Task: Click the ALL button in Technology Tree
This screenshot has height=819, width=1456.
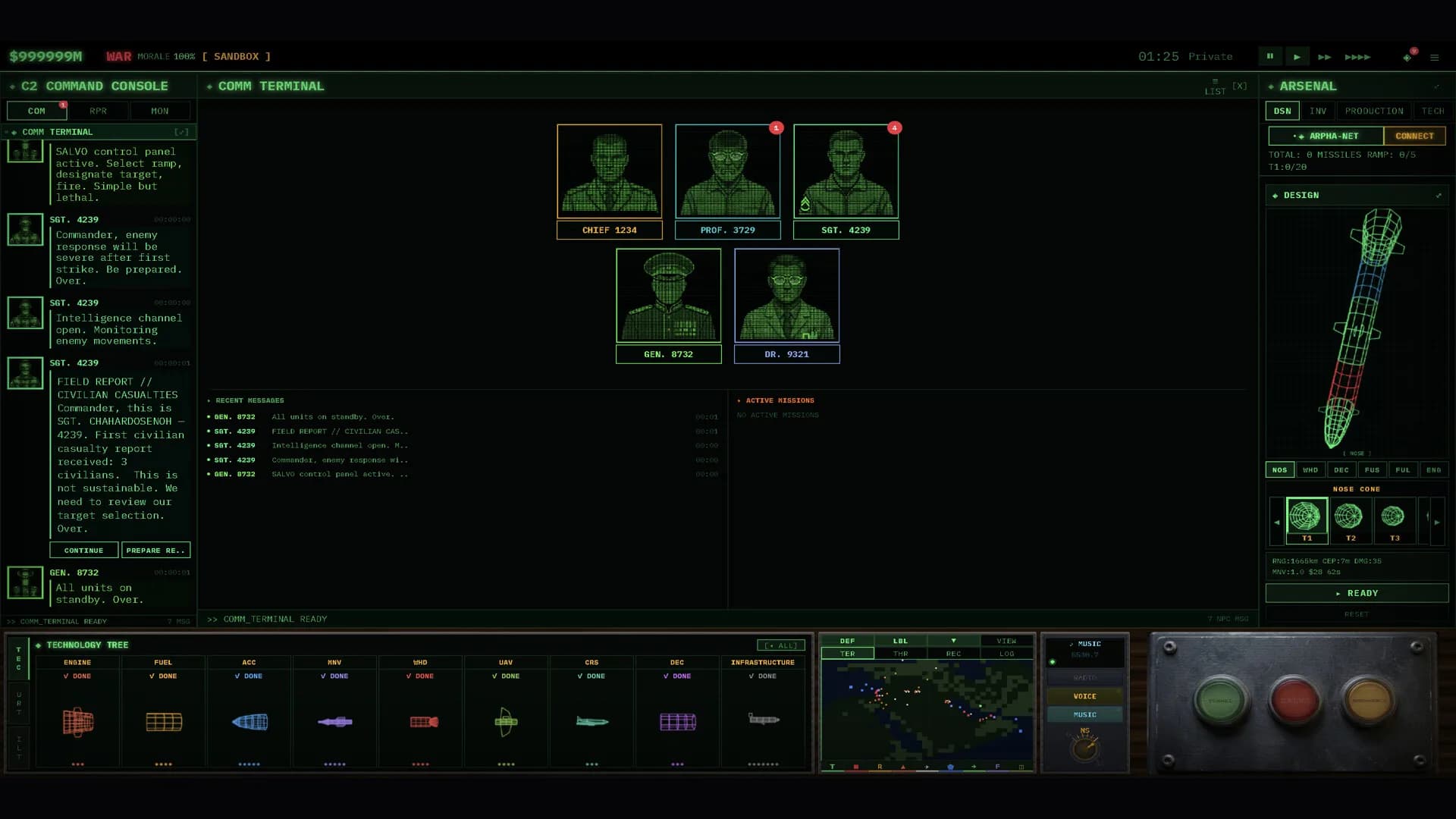Action: pos(781,645)
